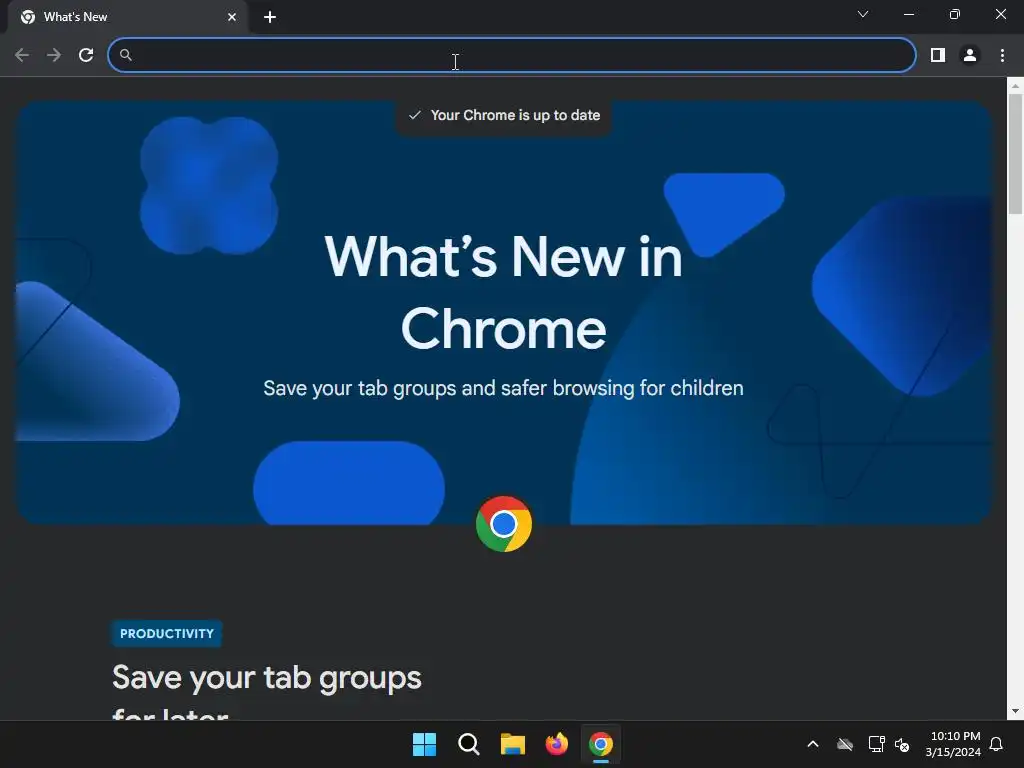Click the search icon in address bar
Image resolution: width=1024 pixels, height=768 pixels.
[125, 55]
